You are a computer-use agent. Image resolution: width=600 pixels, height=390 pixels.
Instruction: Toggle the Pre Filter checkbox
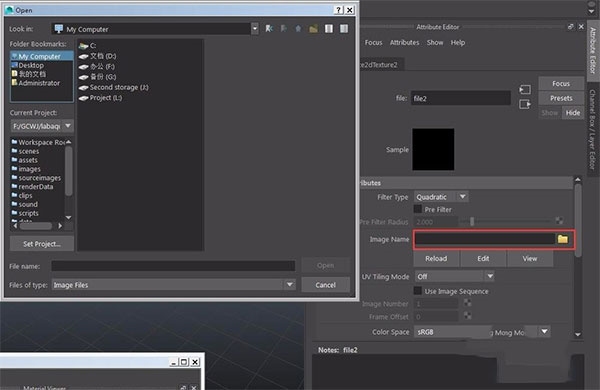418,209
